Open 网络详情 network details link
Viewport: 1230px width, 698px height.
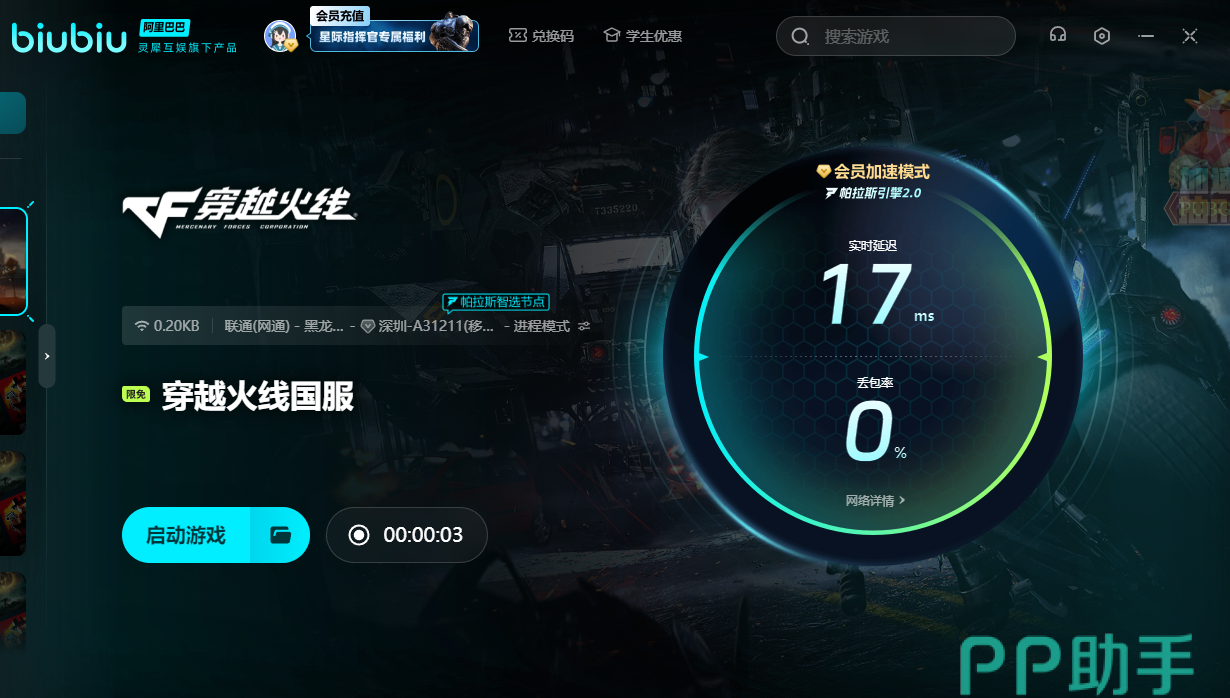(875, 500)
